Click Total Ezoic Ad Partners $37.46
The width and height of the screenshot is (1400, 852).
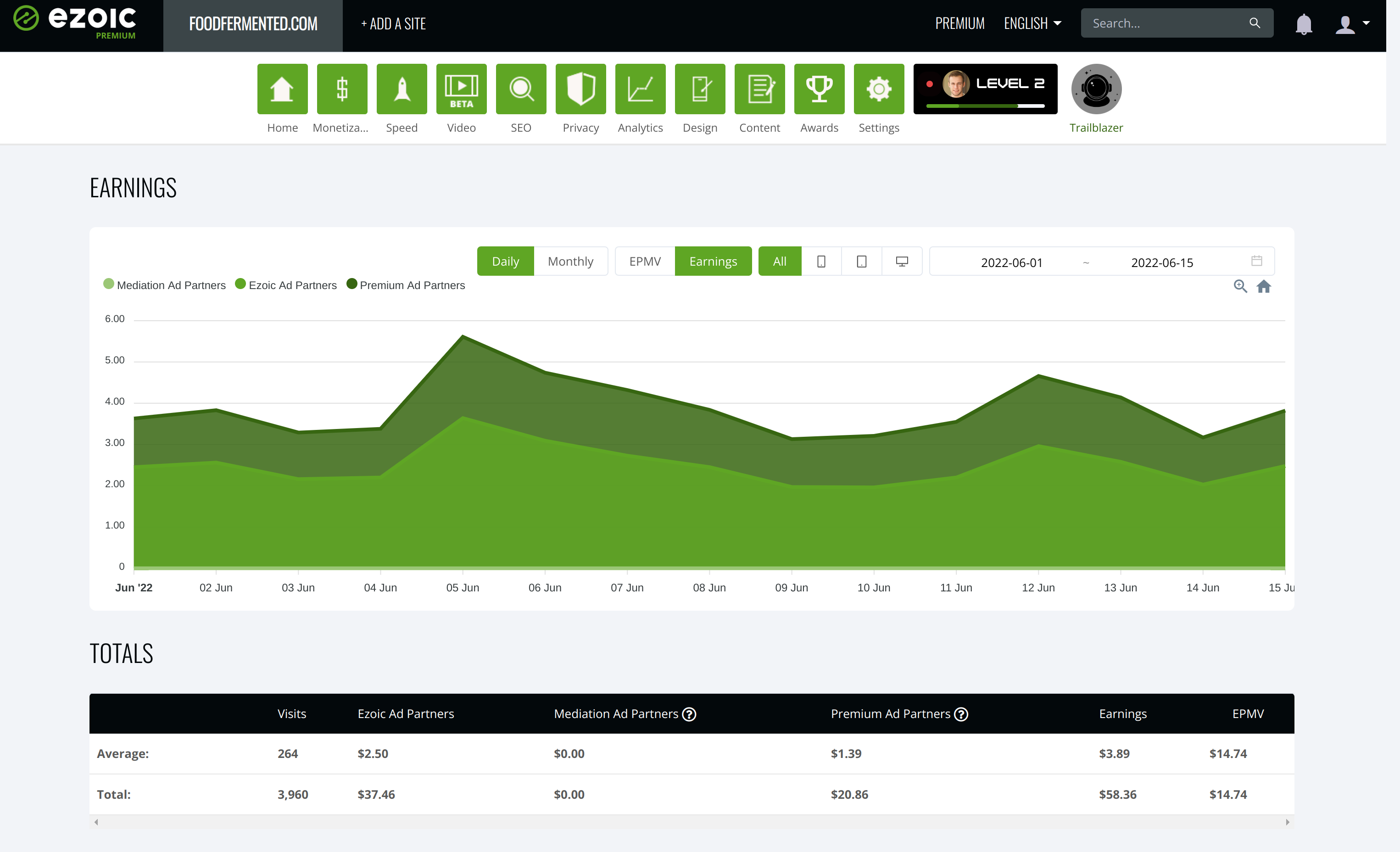[376, 794]
